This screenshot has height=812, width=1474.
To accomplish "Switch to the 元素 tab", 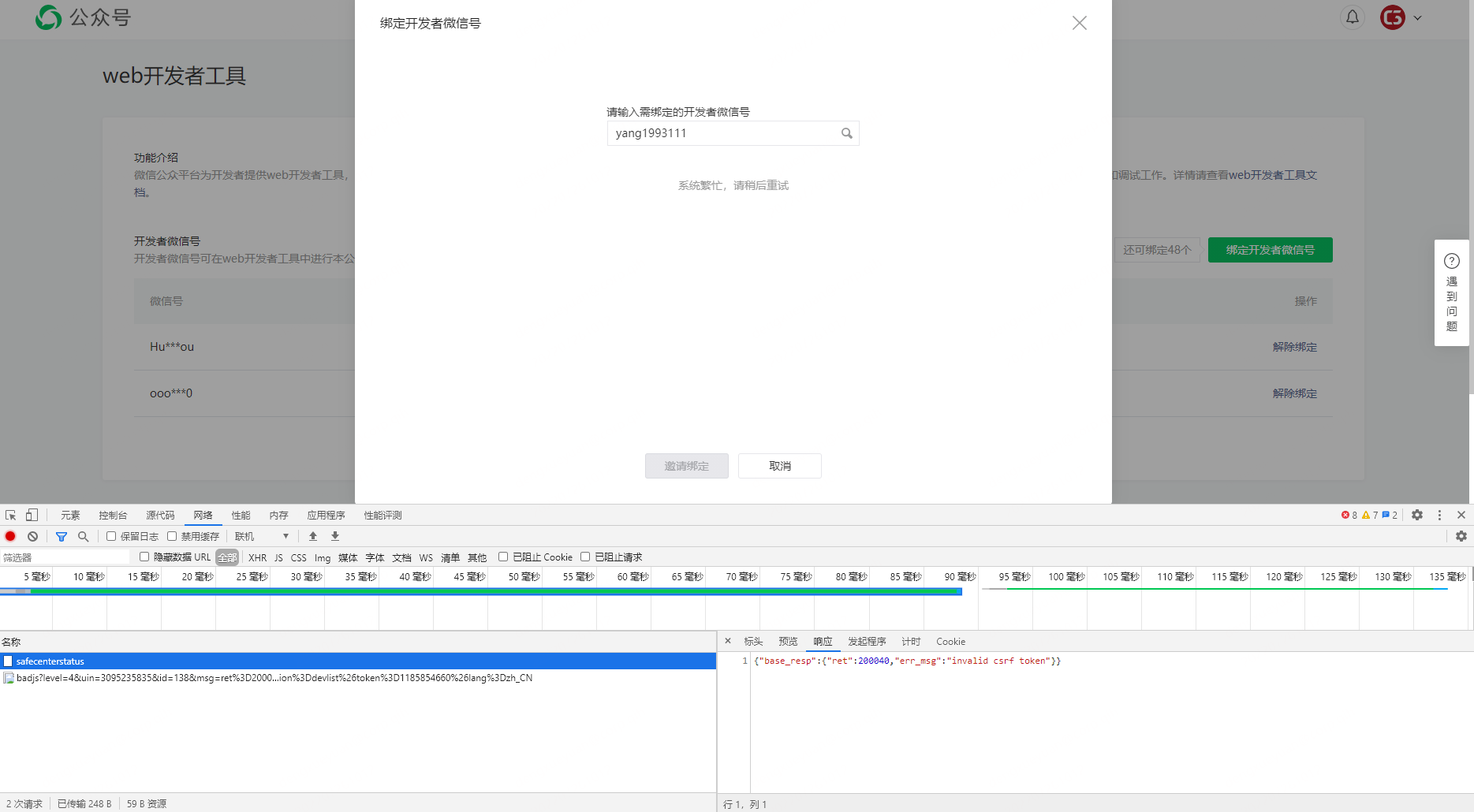I will click(x=70, y=515).
